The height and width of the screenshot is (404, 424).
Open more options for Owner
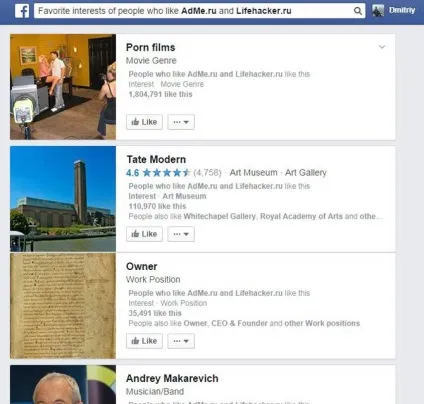pos(181,341)
